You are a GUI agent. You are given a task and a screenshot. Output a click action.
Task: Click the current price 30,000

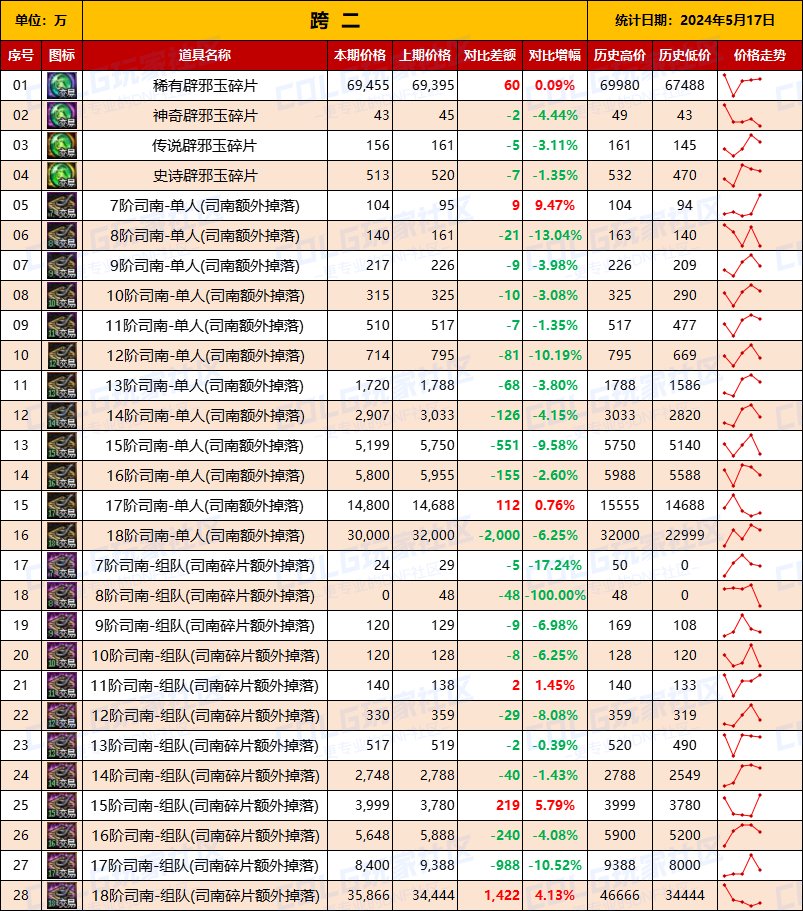pyautogui.click(x=368, y=535)
